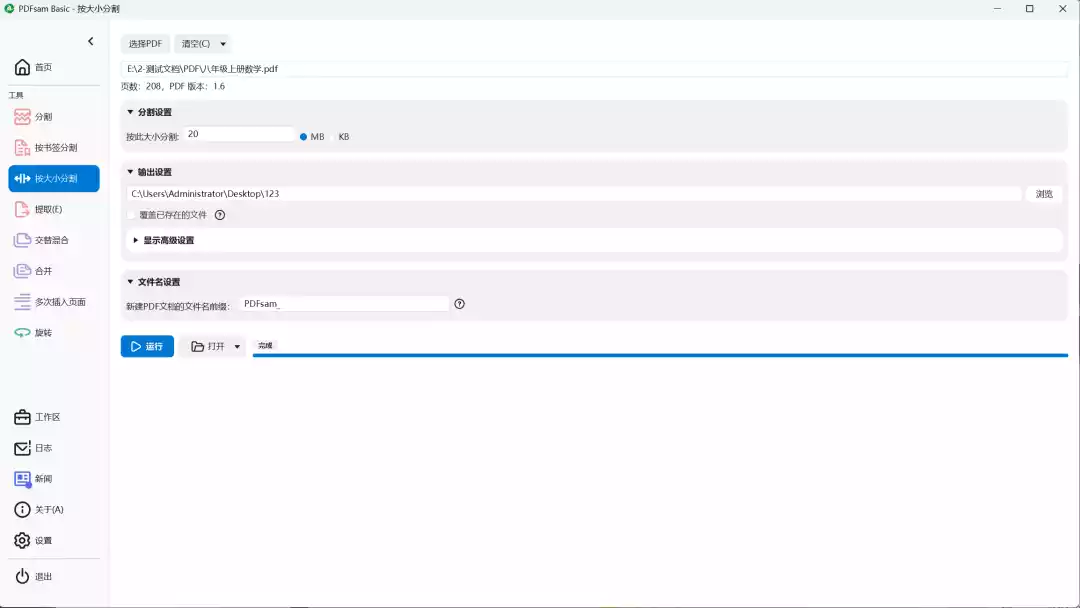The width and height of the screenshot is (1080, 608).
Task: Open dropdown arrow next to Open (打开) button
Action: (237, 347)
